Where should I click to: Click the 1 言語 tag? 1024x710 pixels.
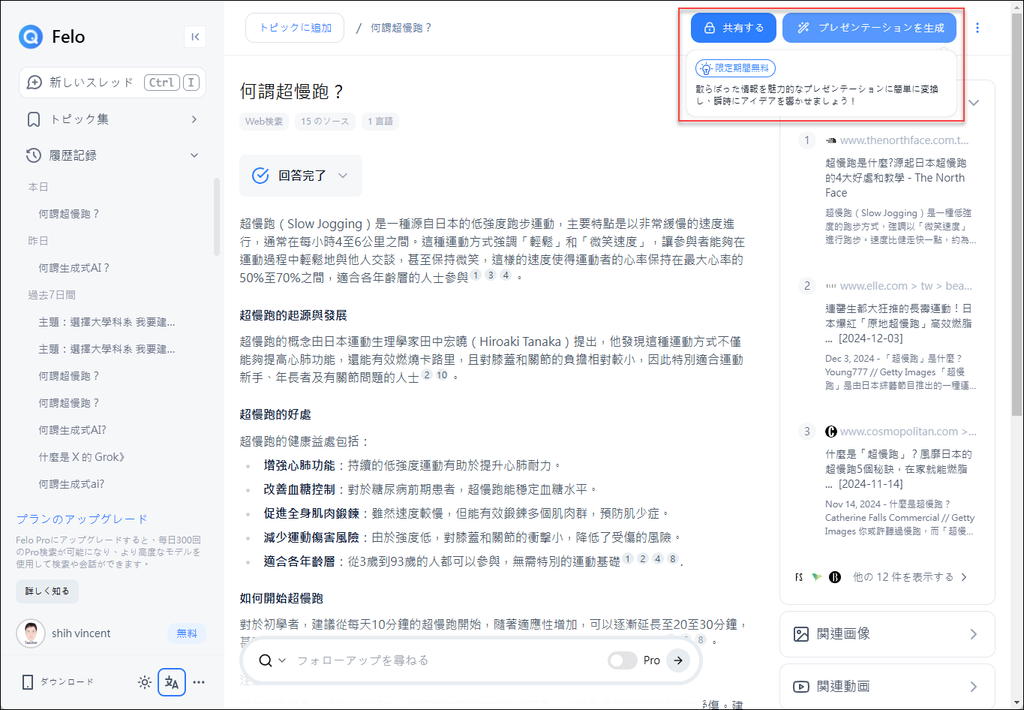[x=380, y=121]
